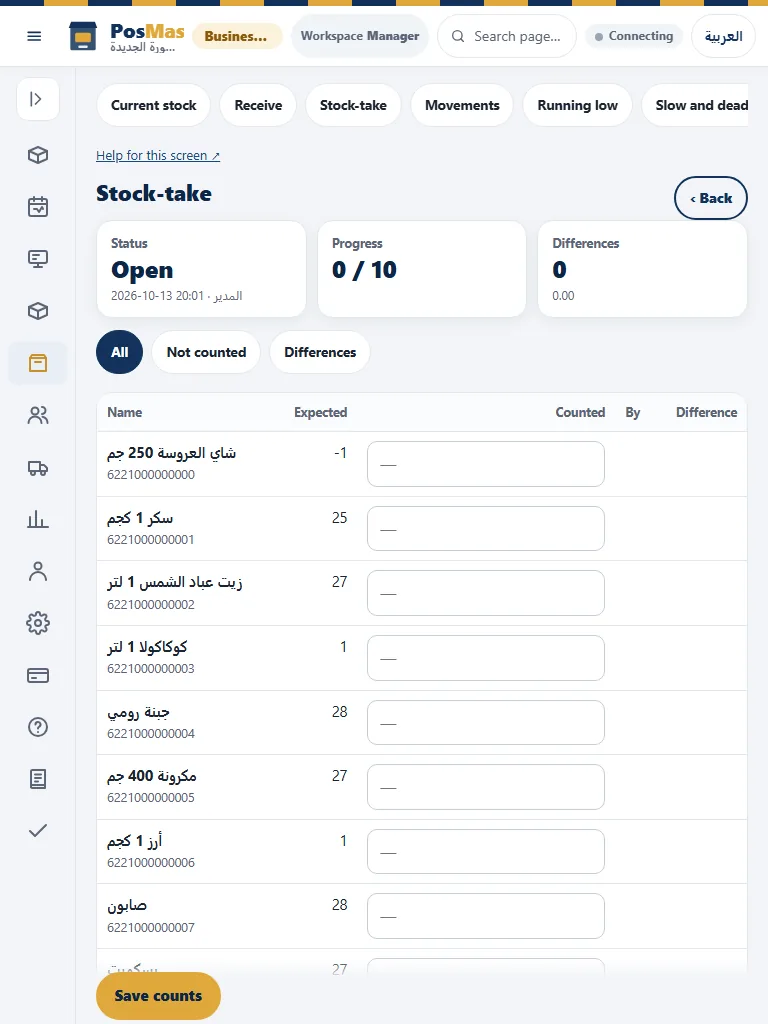Switch to the Movements tab
Image resolution: width=768 pixels, height=1024 pixels.
tap(462, 105)
